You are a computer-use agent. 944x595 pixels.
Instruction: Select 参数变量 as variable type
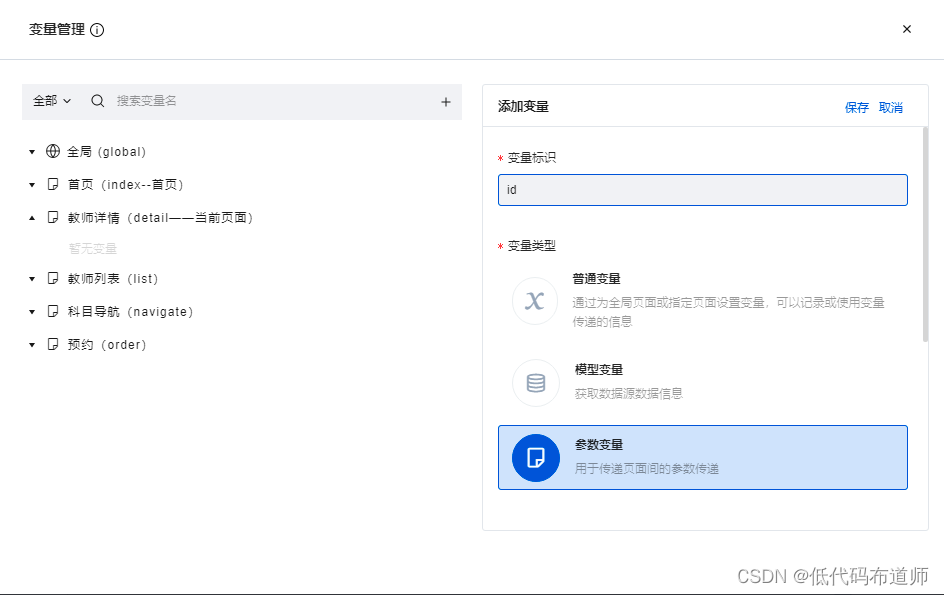[702, 458]
